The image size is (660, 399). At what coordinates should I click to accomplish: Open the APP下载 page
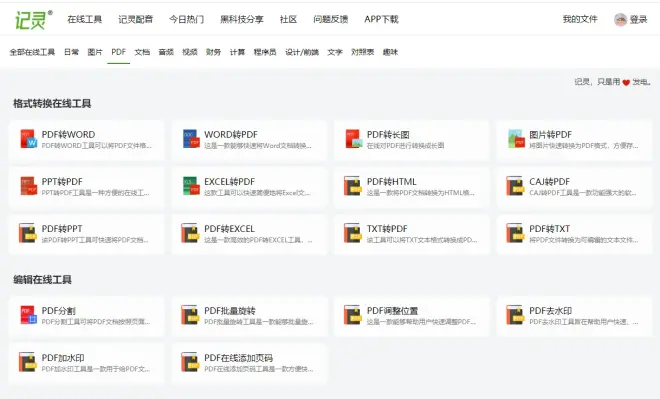pyautogui.click(x=381, y=19)
